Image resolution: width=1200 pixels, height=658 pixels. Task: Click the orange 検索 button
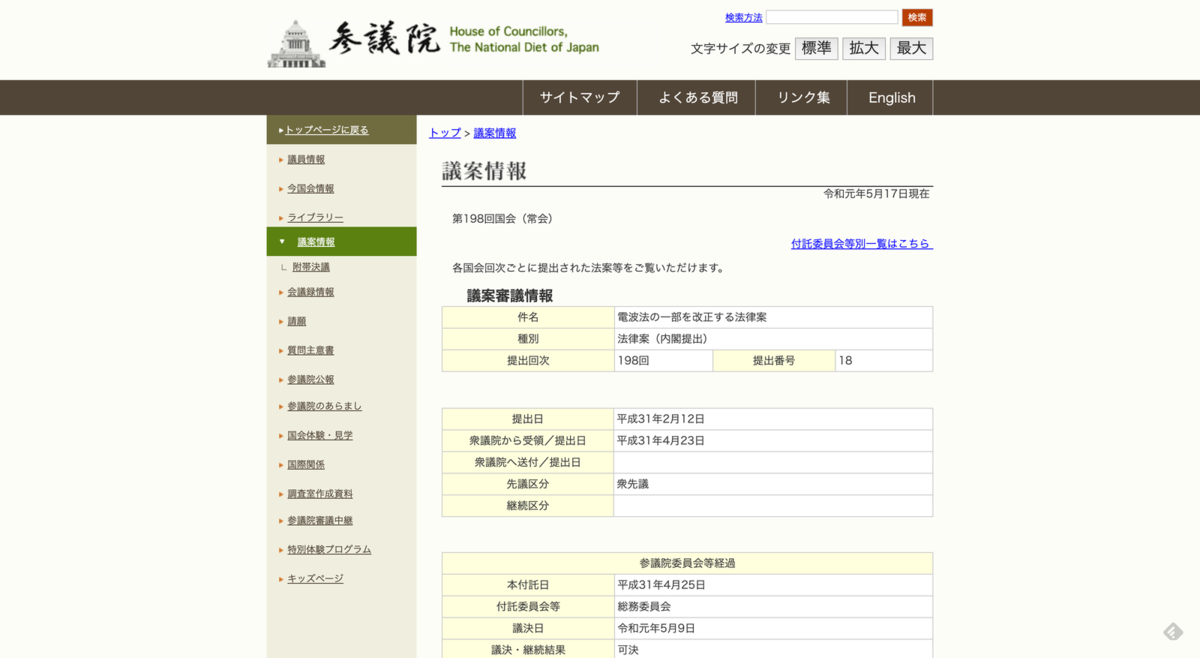click(x=917, y=17)
